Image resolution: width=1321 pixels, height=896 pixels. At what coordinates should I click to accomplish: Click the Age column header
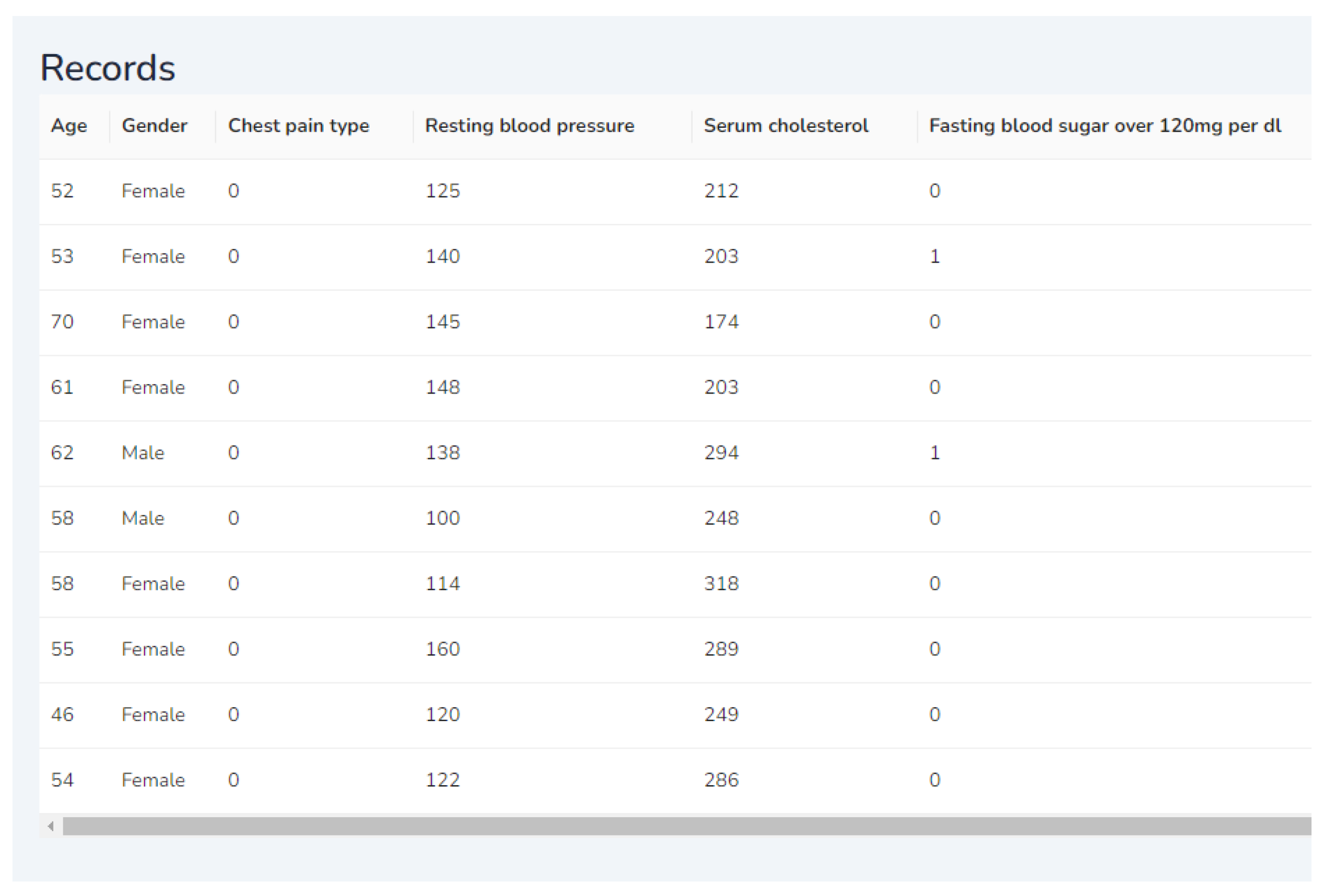69,126
